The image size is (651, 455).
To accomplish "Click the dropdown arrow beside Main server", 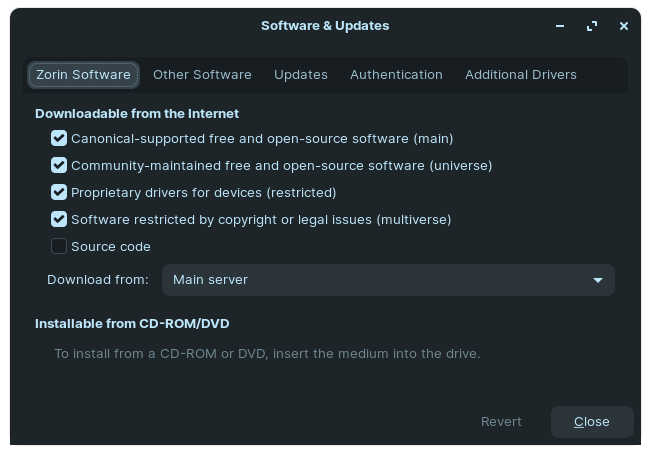I will click(598, 280).
